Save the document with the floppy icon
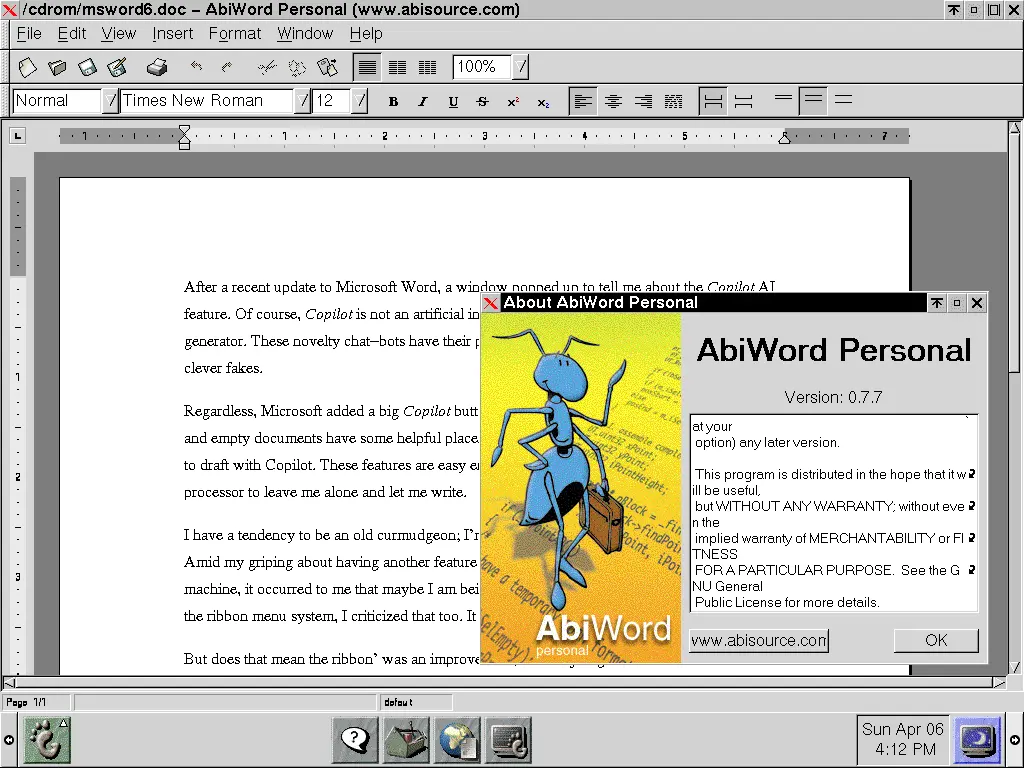Image resolution: width=1024 pixels, height=768 pixels. [87, 68]
